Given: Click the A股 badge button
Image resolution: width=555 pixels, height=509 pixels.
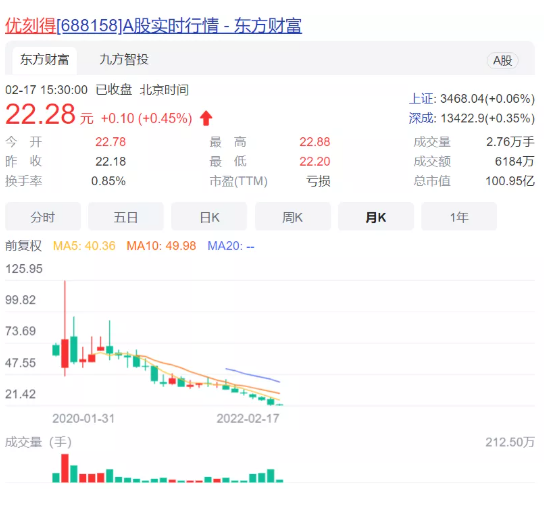Looking at the screenshot, I should 503,61.
